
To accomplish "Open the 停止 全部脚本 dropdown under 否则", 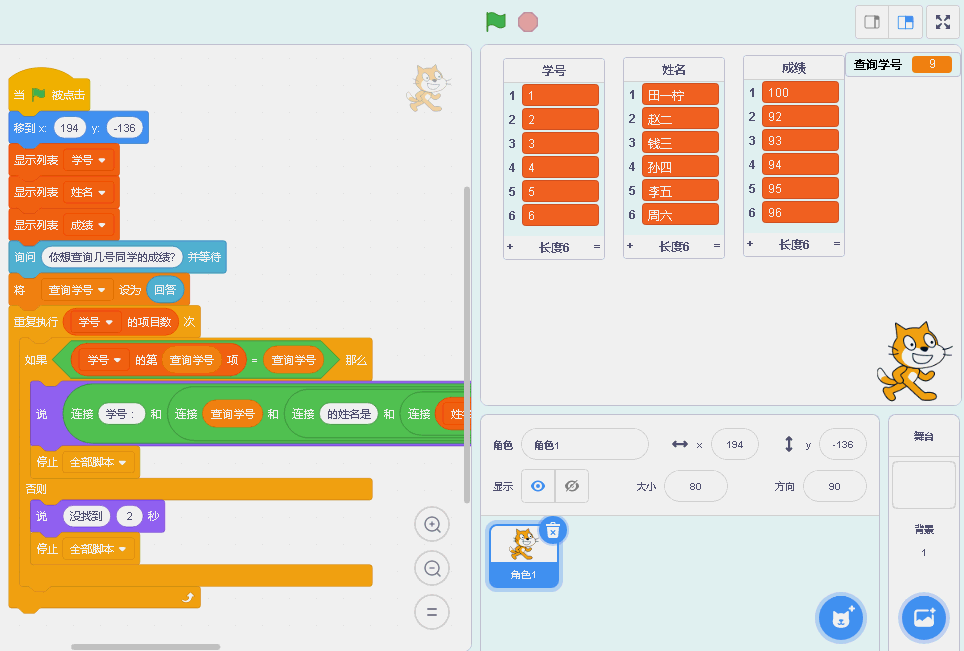I will tap(98, 549).
